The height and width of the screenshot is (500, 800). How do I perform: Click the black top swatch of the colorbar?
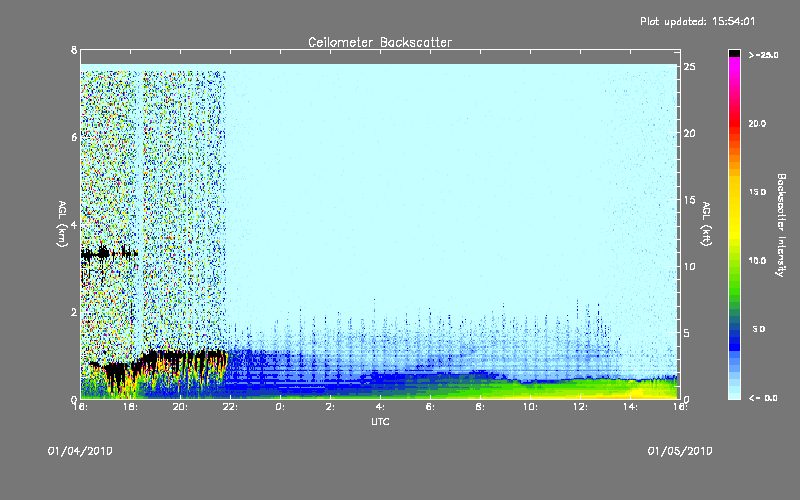734,53
